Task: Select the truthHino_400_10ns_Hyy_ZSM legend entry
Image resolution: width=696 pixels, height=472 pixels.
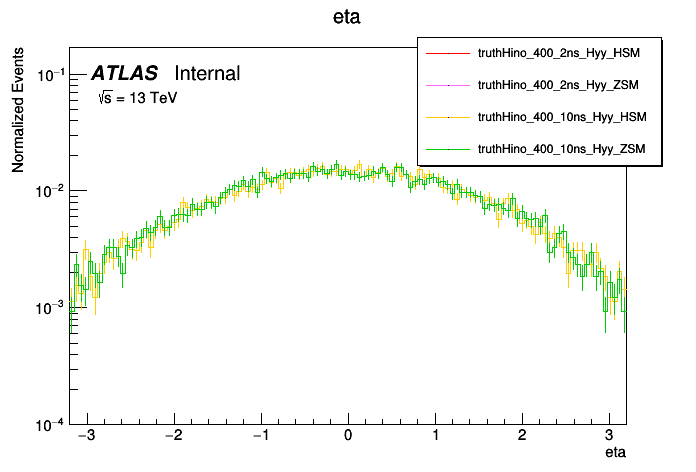Action: [x=563, y=149]
